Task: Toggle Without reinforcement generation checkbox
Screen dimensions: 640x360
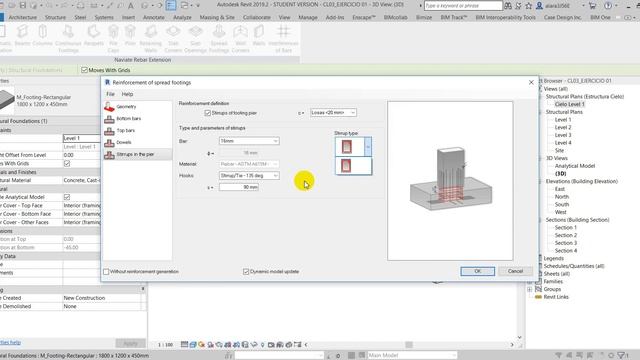Action: click(x=106, y=271)
